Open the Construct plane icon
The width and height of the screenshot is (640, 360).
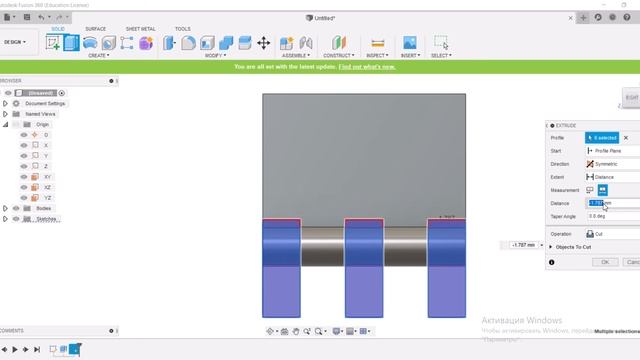(339, 43)
